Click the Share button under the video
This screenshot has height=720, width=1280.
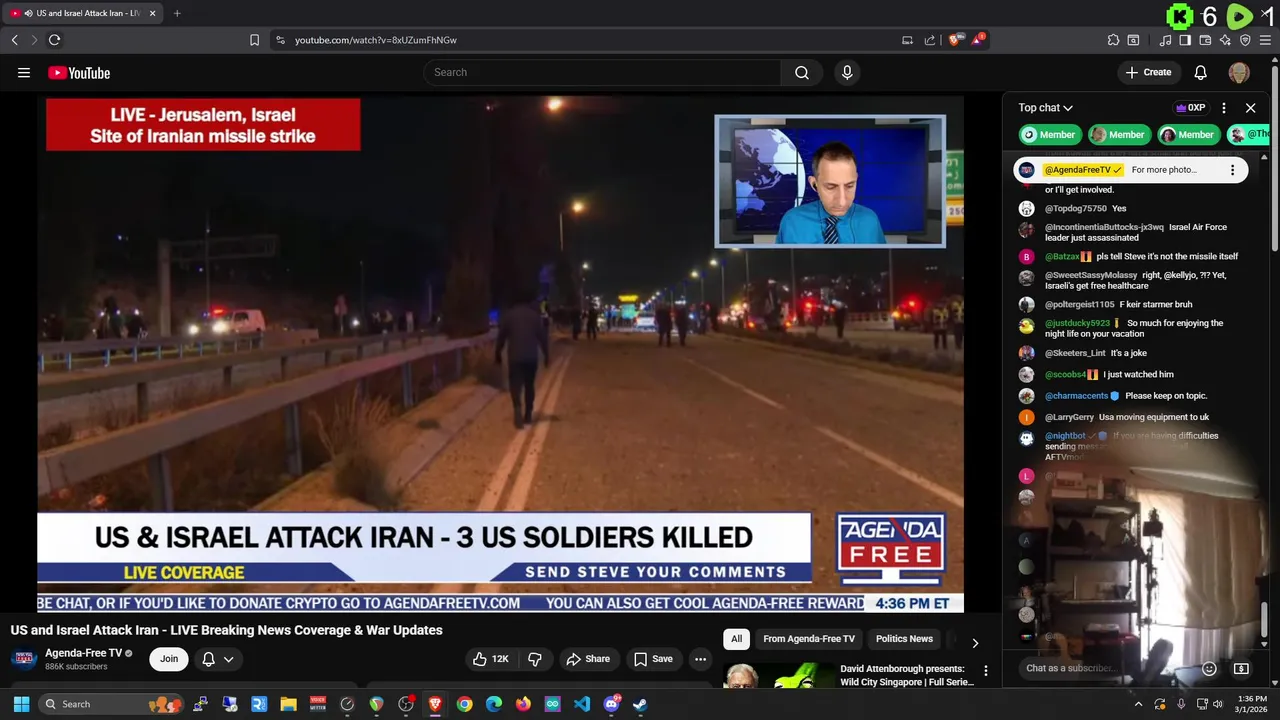pyautogui.click(x=588, y=659)
